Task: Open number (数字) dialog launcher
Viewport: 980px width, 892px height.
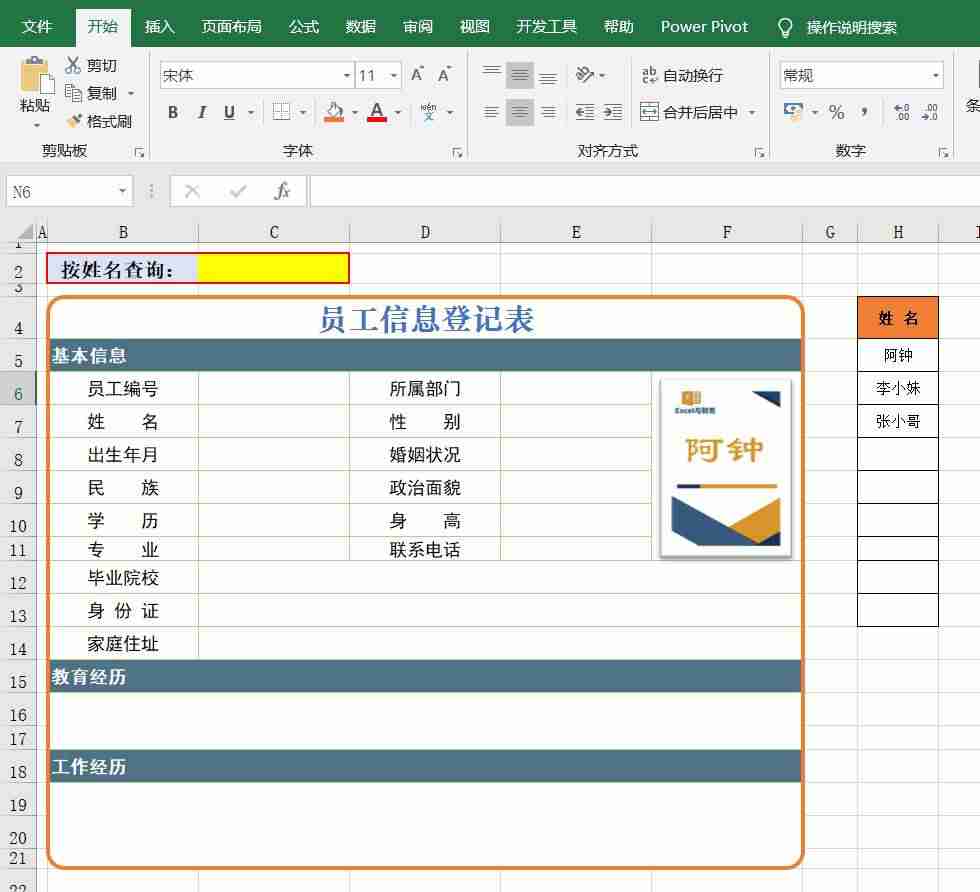Action: click(943, 153)
